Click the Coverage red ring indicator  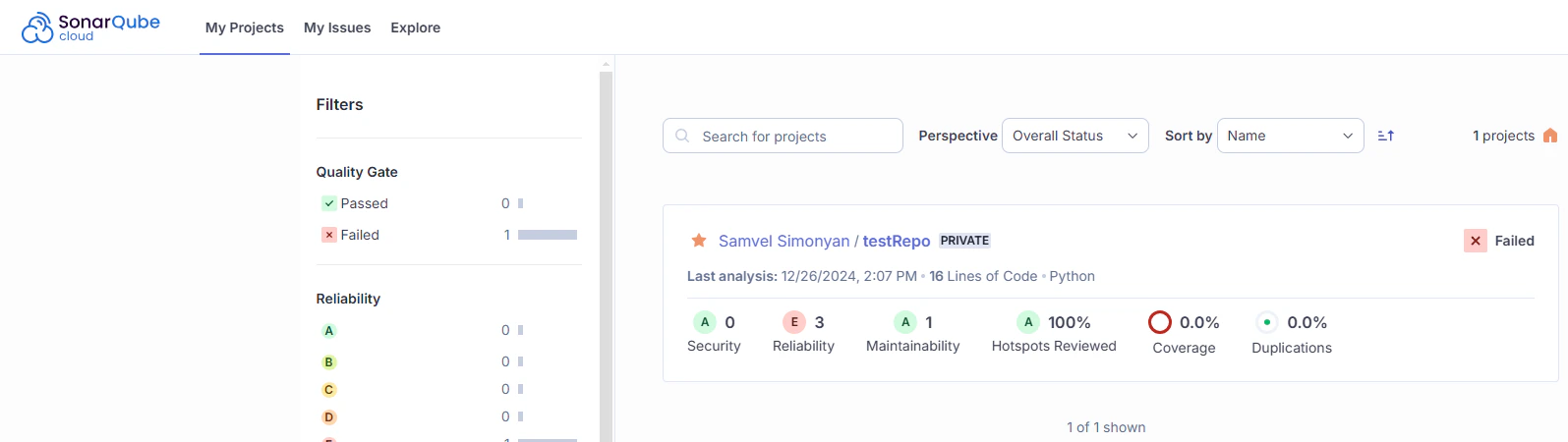[1160, 322]
